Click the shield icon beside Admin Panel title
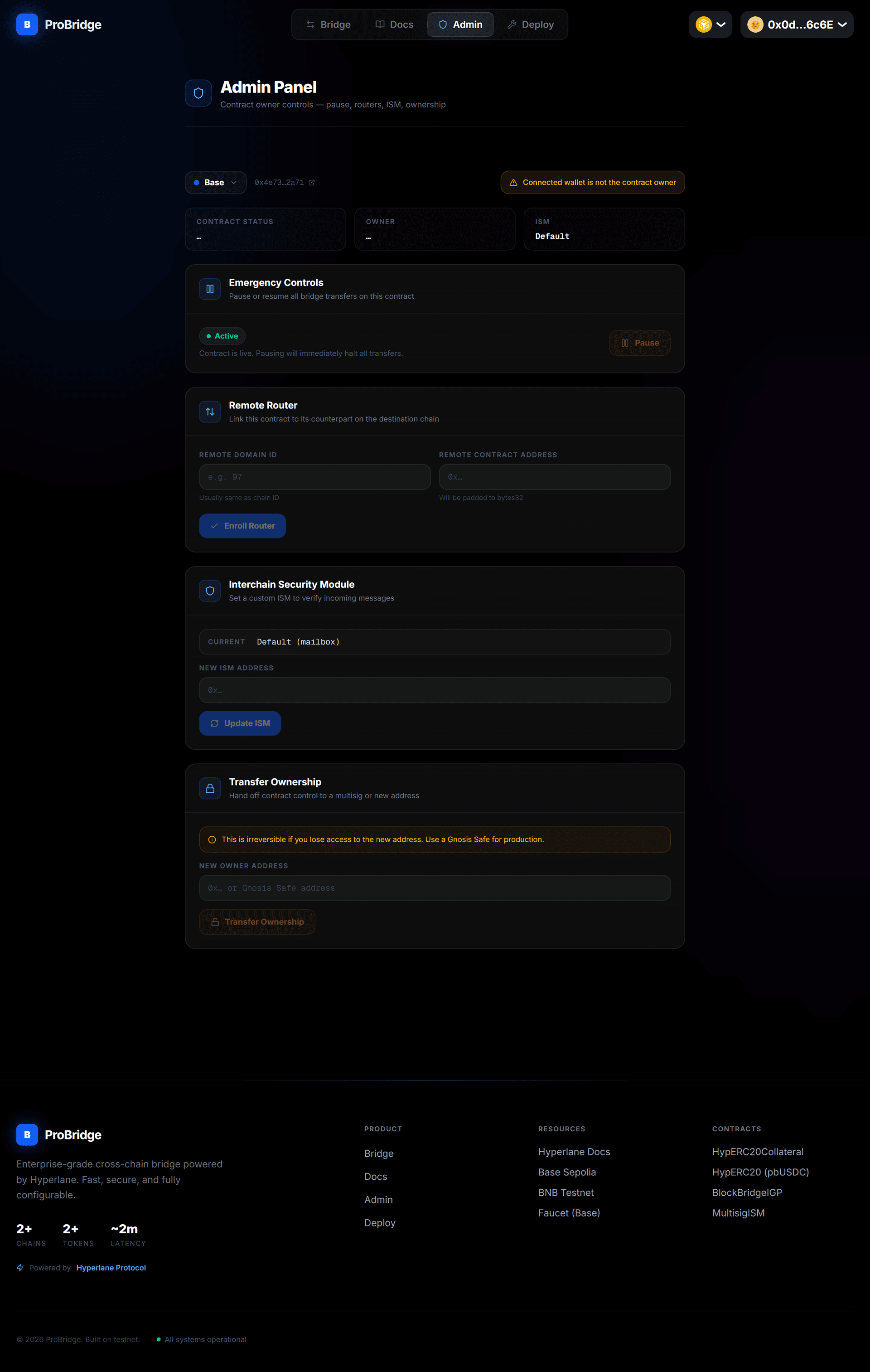This screenshot has width=870, height=1372. tap(198, 93)
